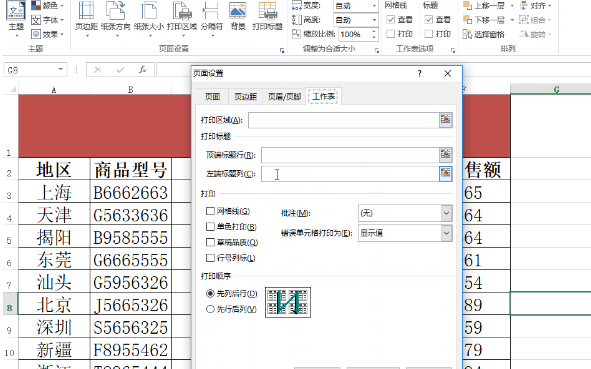Open 错误单元格打印为 dropdown

click(x=446, y=233)
